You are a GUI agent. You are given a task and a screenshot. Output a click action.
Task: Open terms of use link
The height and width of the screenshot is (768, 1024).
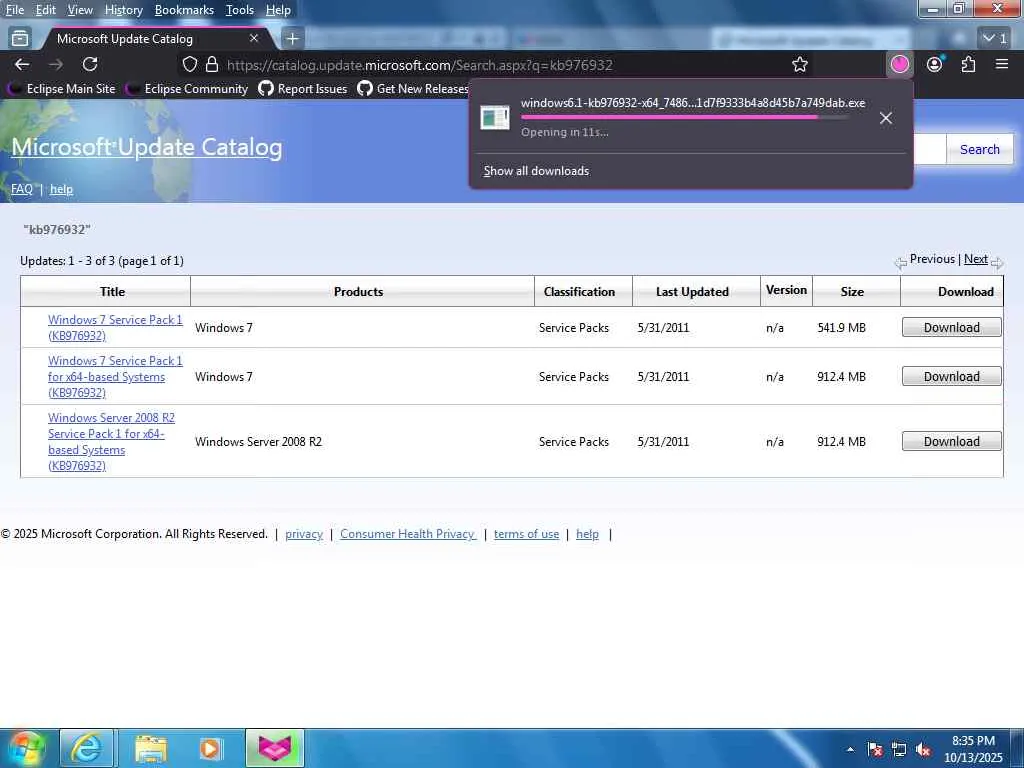point(526,534)
